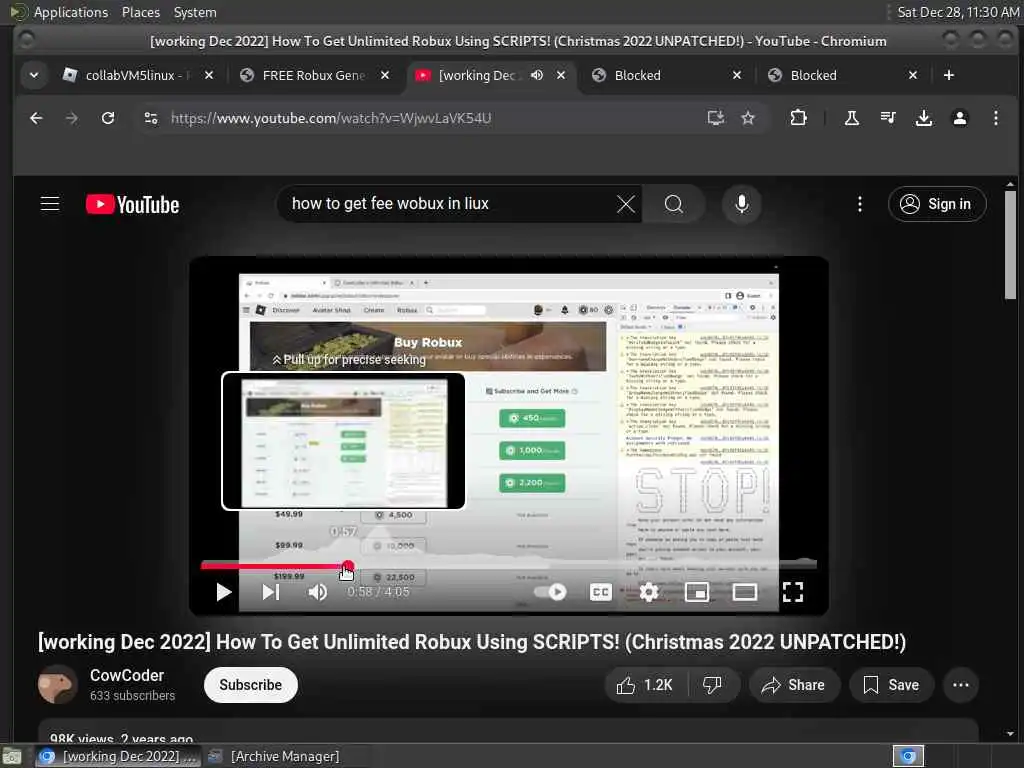Image resolution: width=1024 pixels, height=768 pixels.
Task: Toggle the autoplay switch
Action: pos(550,592)
